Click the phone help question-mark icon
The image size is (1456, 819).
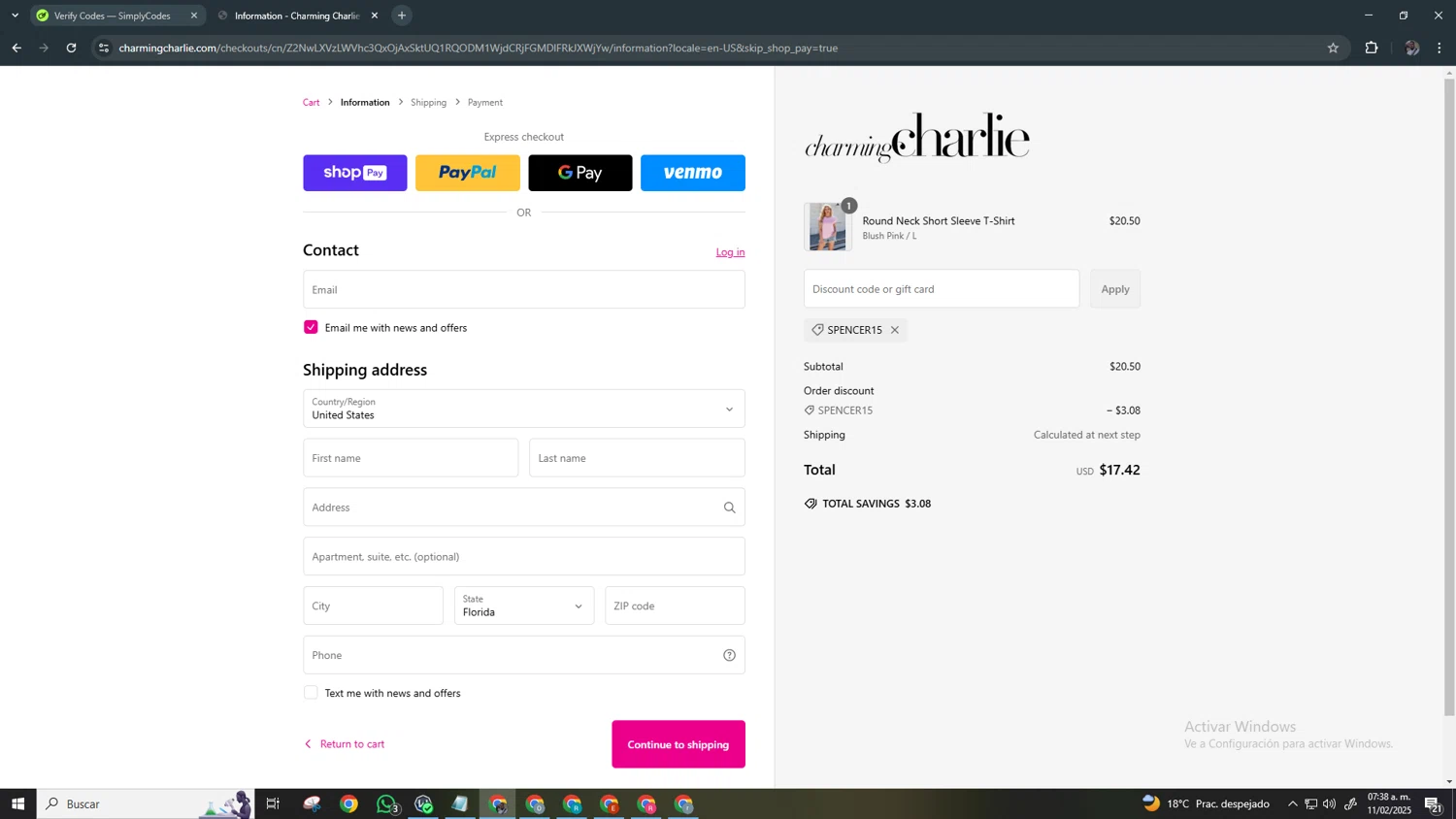tap(729, 655)
